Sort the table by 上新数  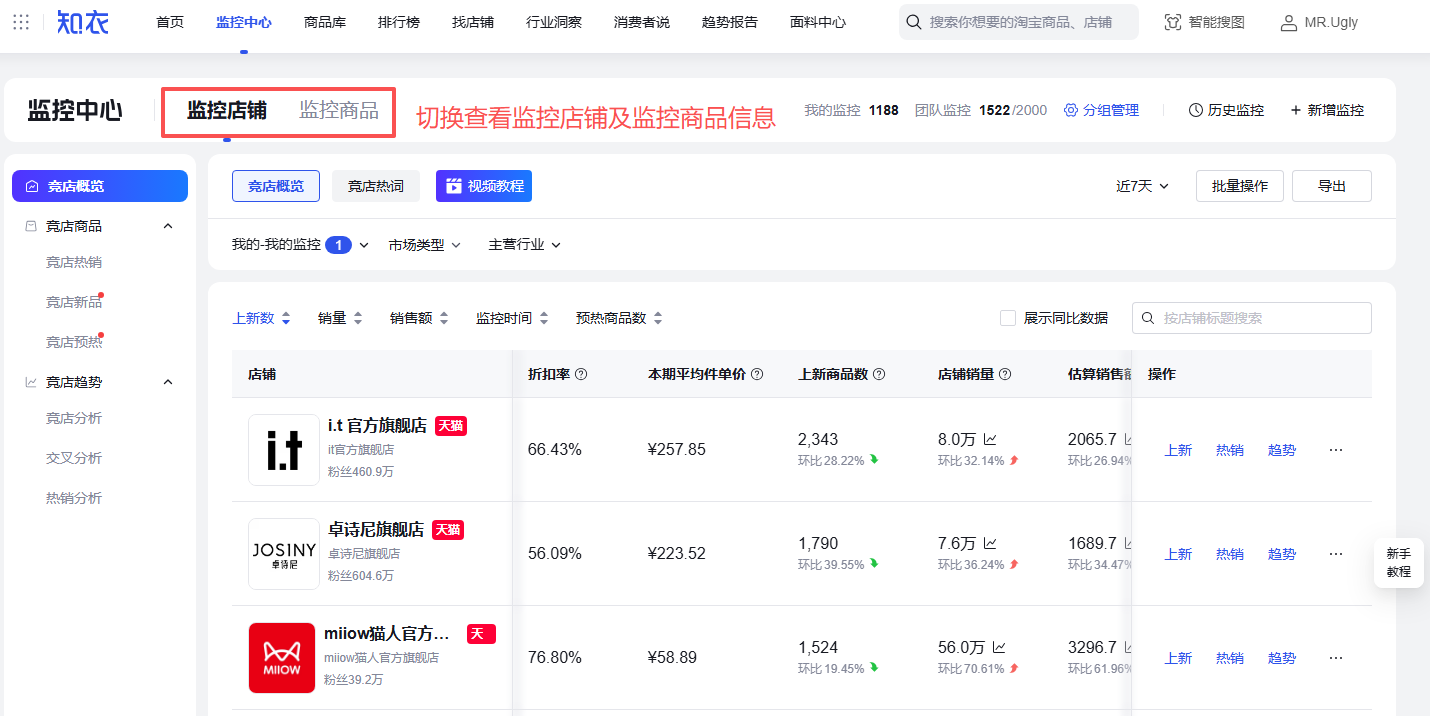[x=261, y=318]
